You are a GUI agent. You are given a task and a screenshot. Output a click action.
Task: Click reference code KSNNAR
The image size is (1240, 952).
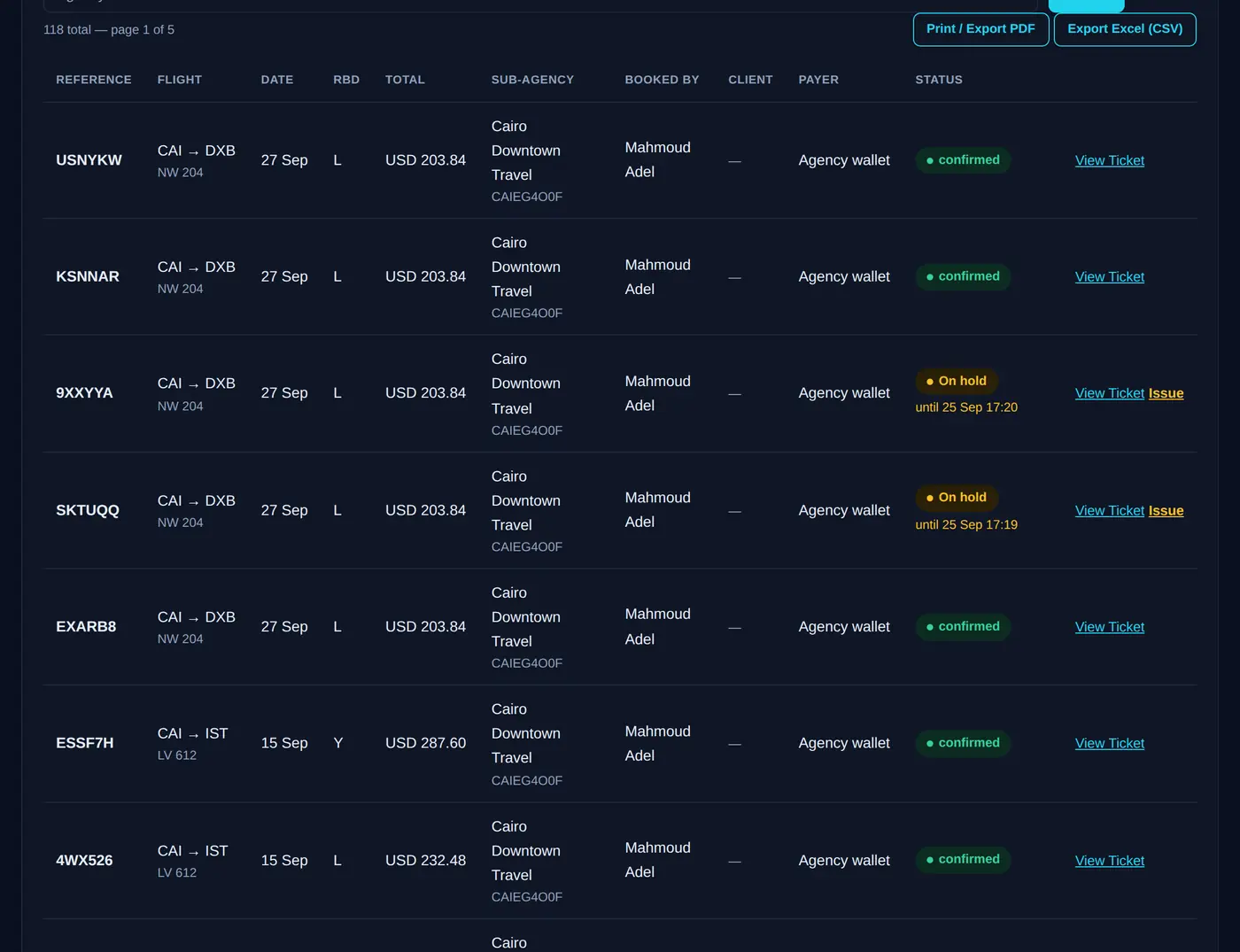[x=88, y=277]
